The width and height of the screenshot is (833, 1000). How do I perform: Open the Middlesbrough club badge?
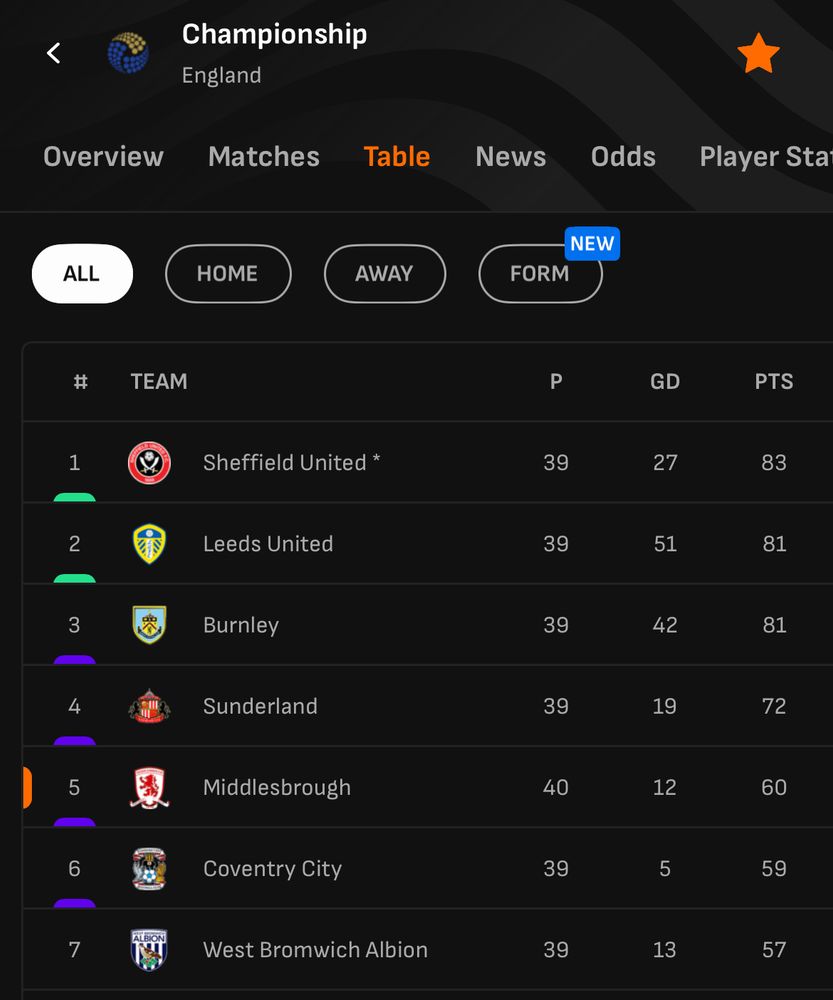click(x=149, y=788)
